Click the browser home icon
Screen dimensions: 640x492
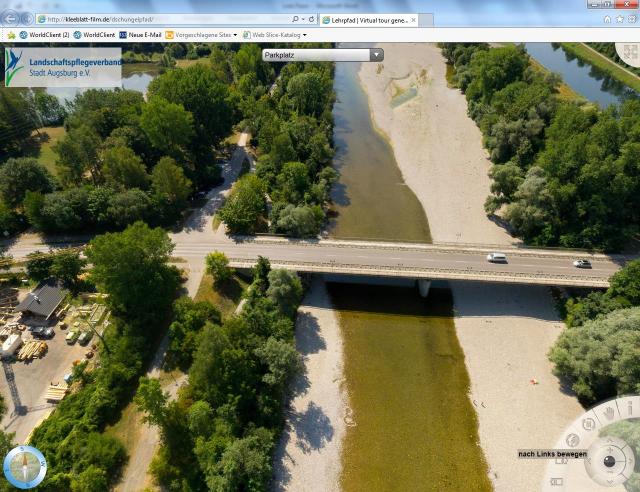[x=607, y=19]
